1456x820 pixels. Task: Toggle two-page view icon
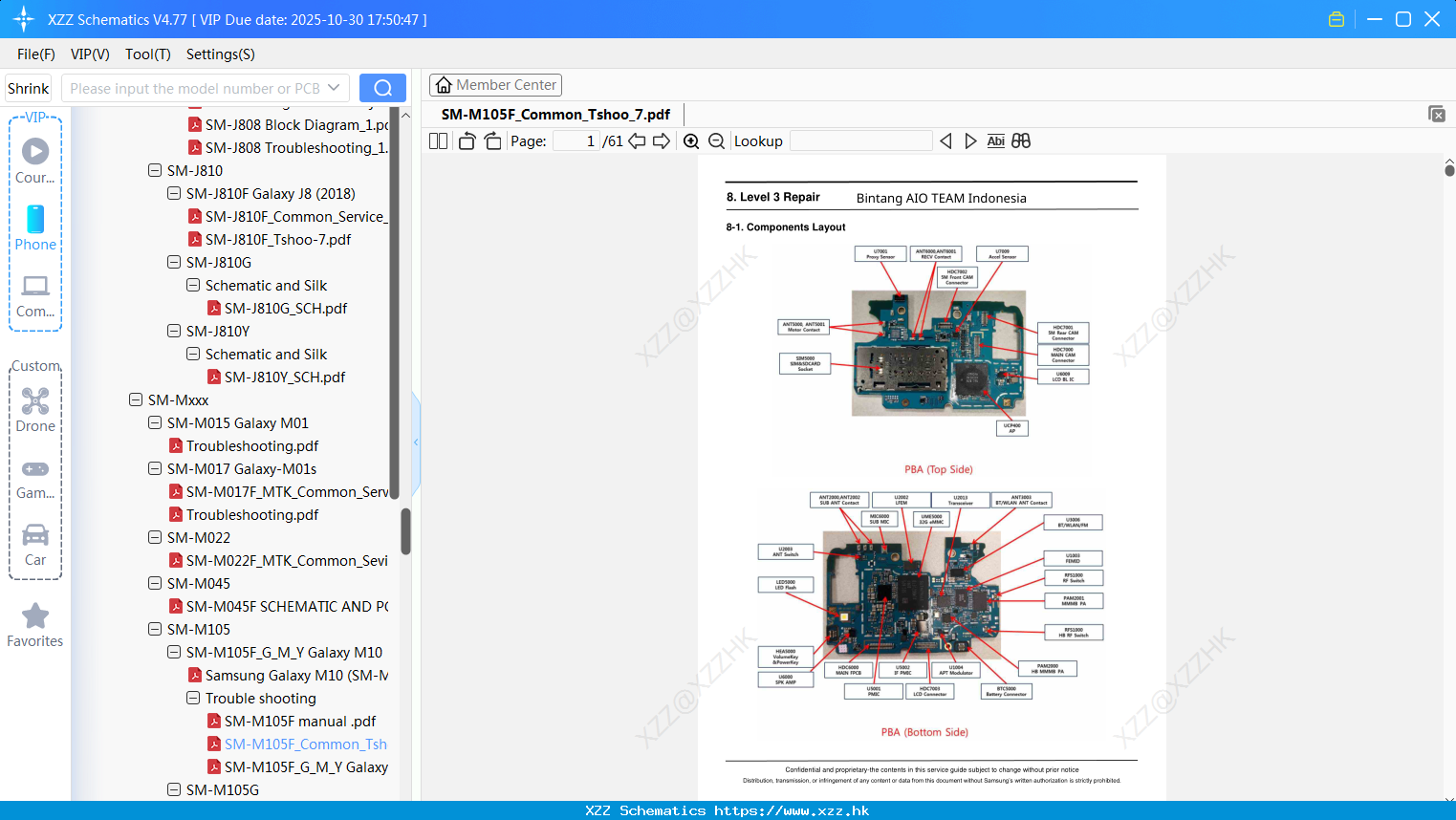coord(438,140)
